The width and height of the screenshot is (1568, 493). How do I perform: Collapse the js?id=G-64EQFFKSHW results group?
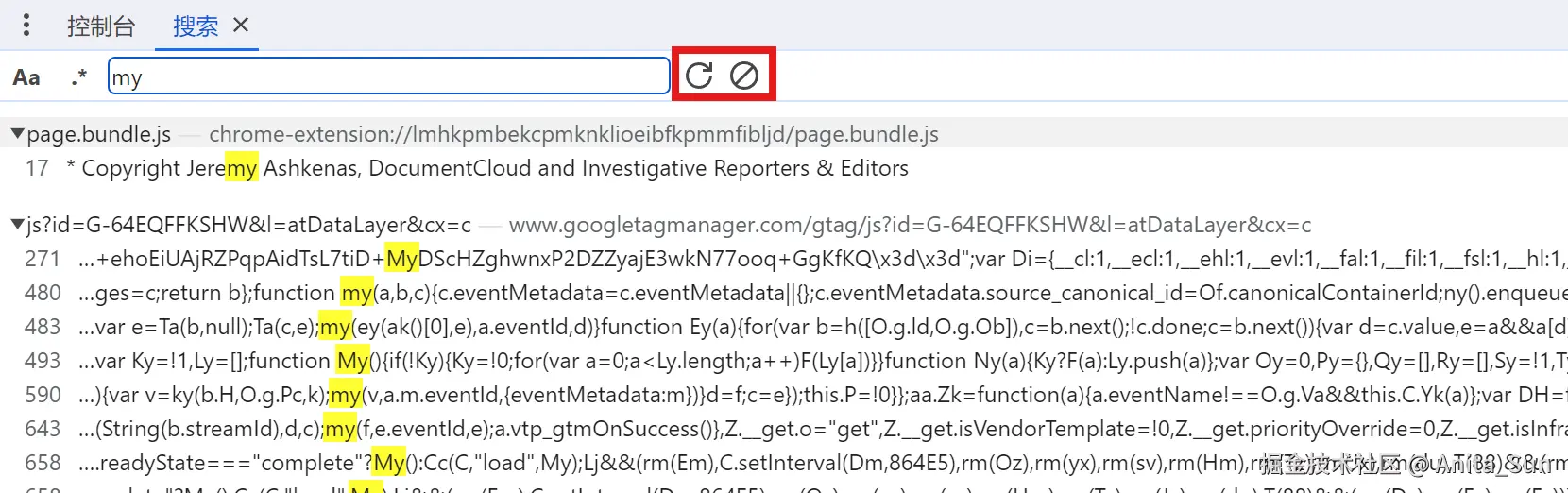[x=17, y=225]
